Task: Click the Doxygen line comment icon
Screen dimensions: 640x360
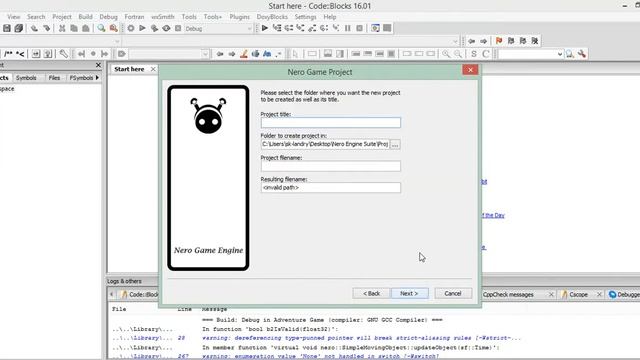Action: pyautogui.click(x=20, y=54)
